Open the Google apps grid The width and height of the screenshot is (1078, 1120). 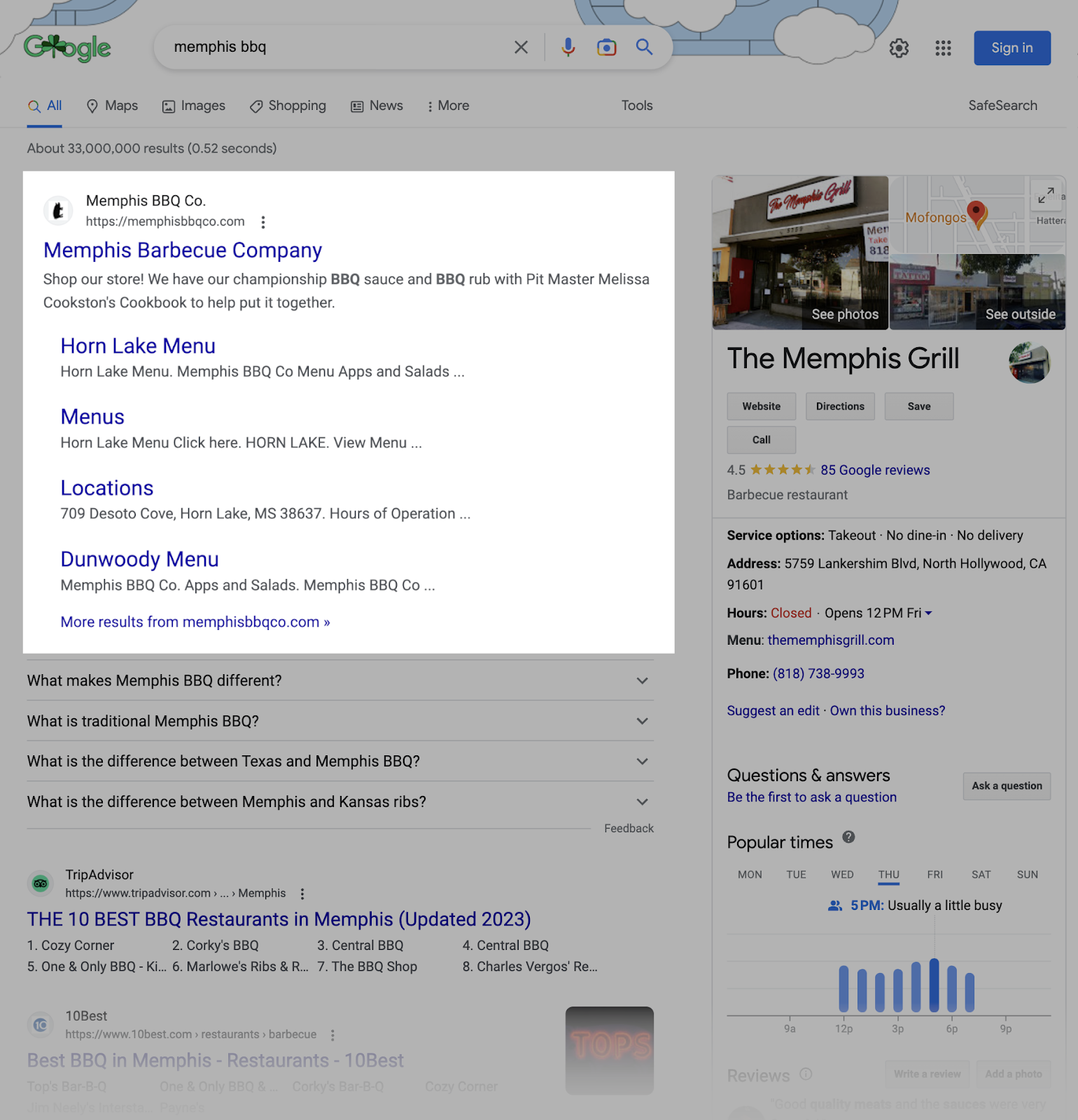point(943,48)
